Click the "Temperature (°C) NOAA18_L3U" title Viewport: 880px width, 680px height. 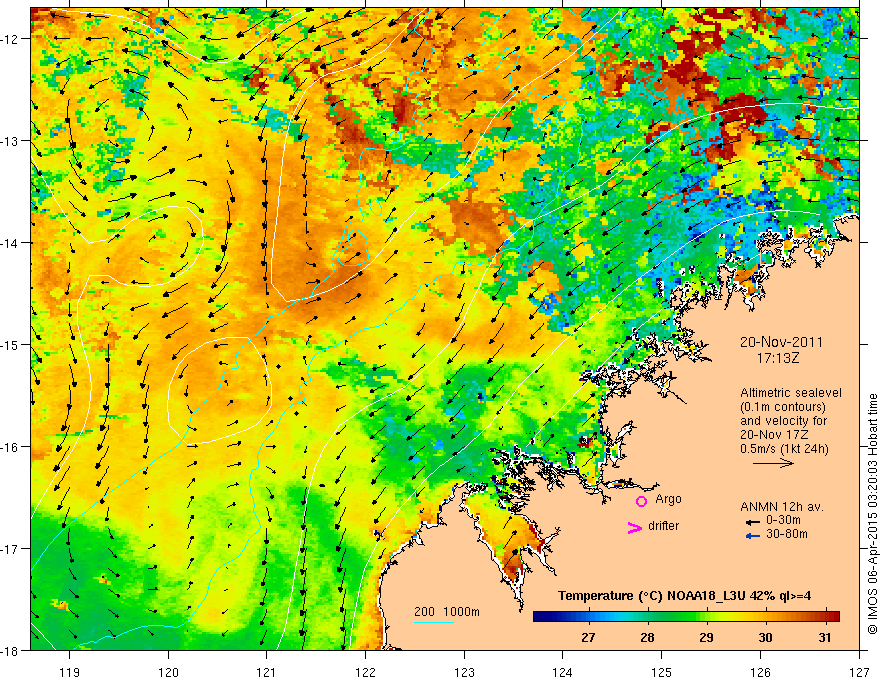(652, 596)
